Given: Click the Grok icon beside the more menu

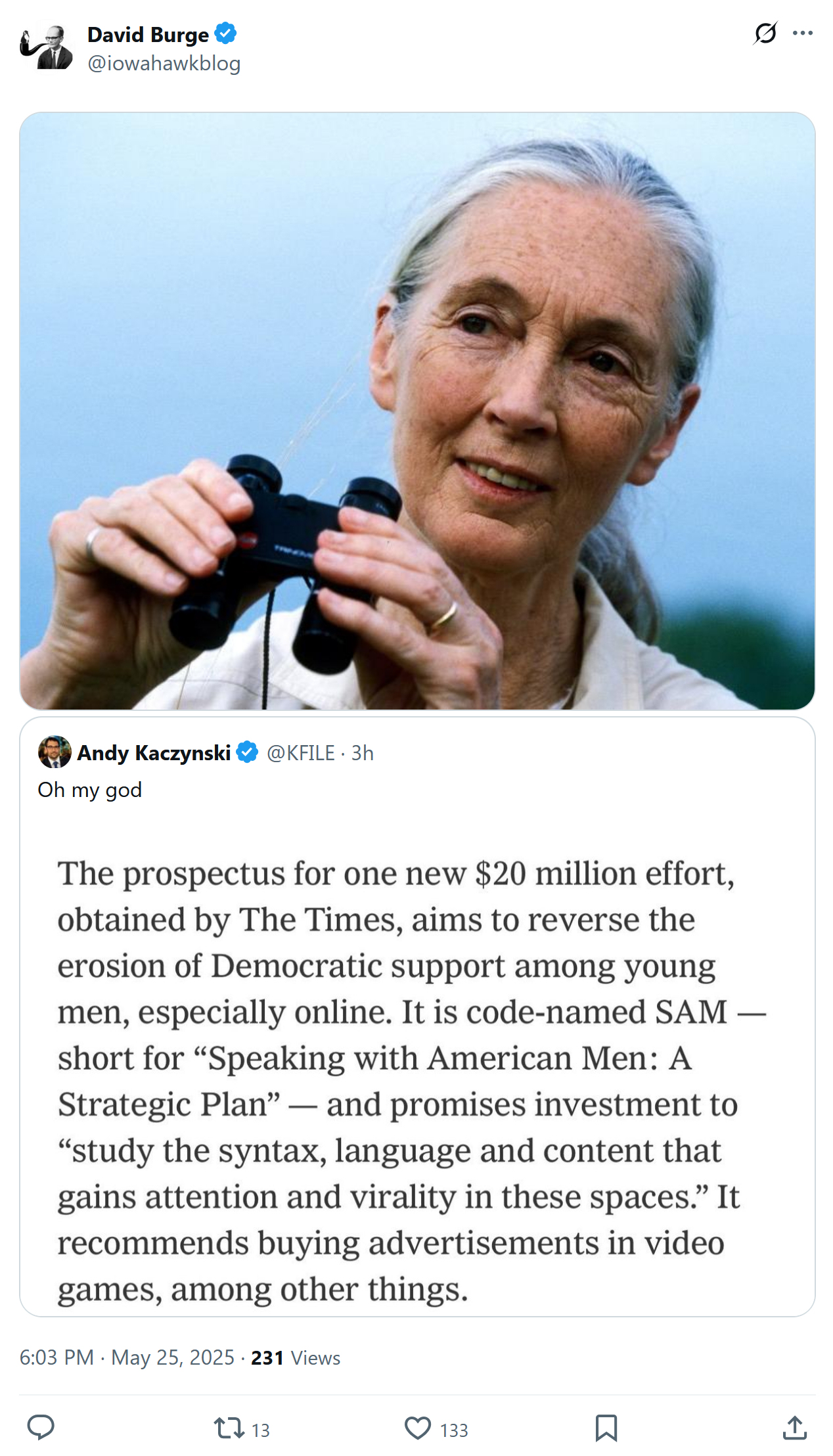Looking at the screenshot, I should (765, 33).
